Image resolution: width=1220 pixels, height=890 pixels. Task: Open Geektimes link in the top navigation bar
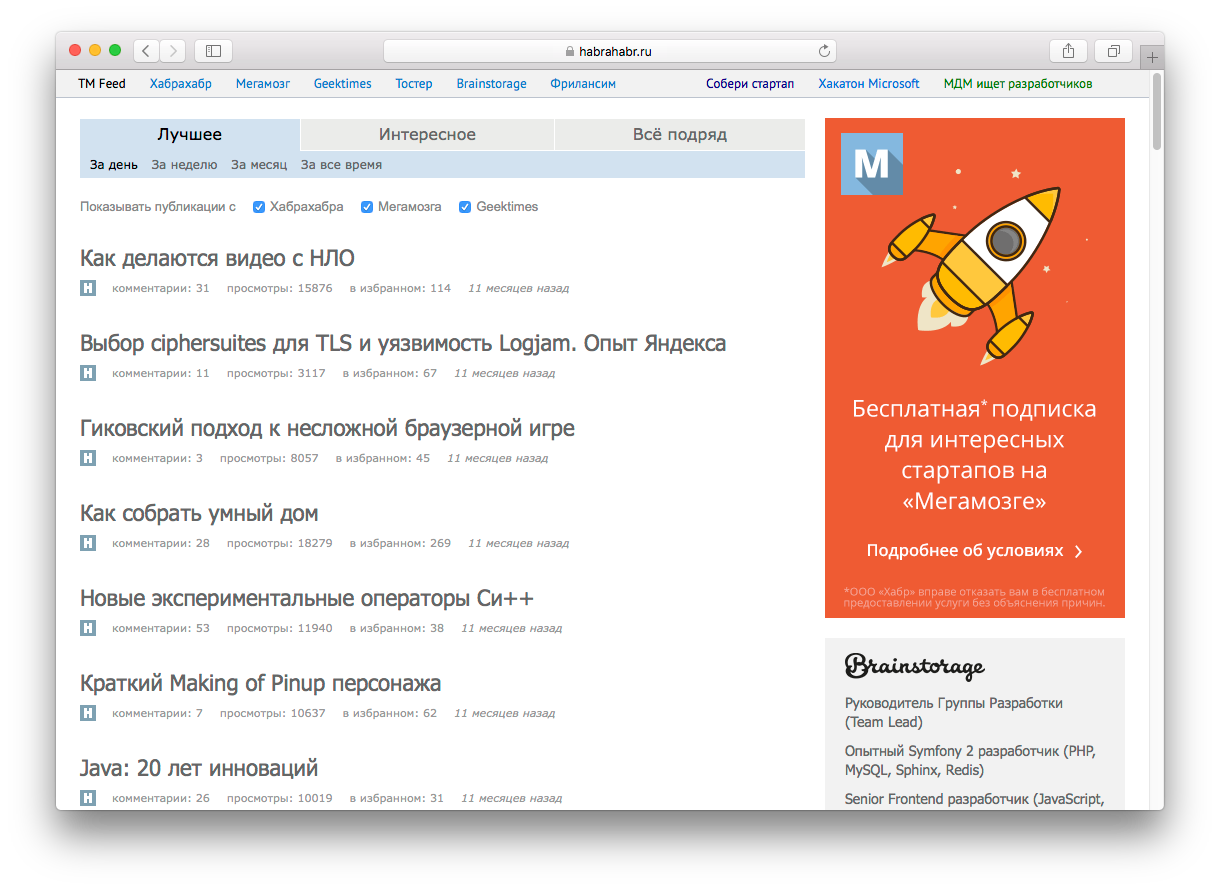[342, 84]
